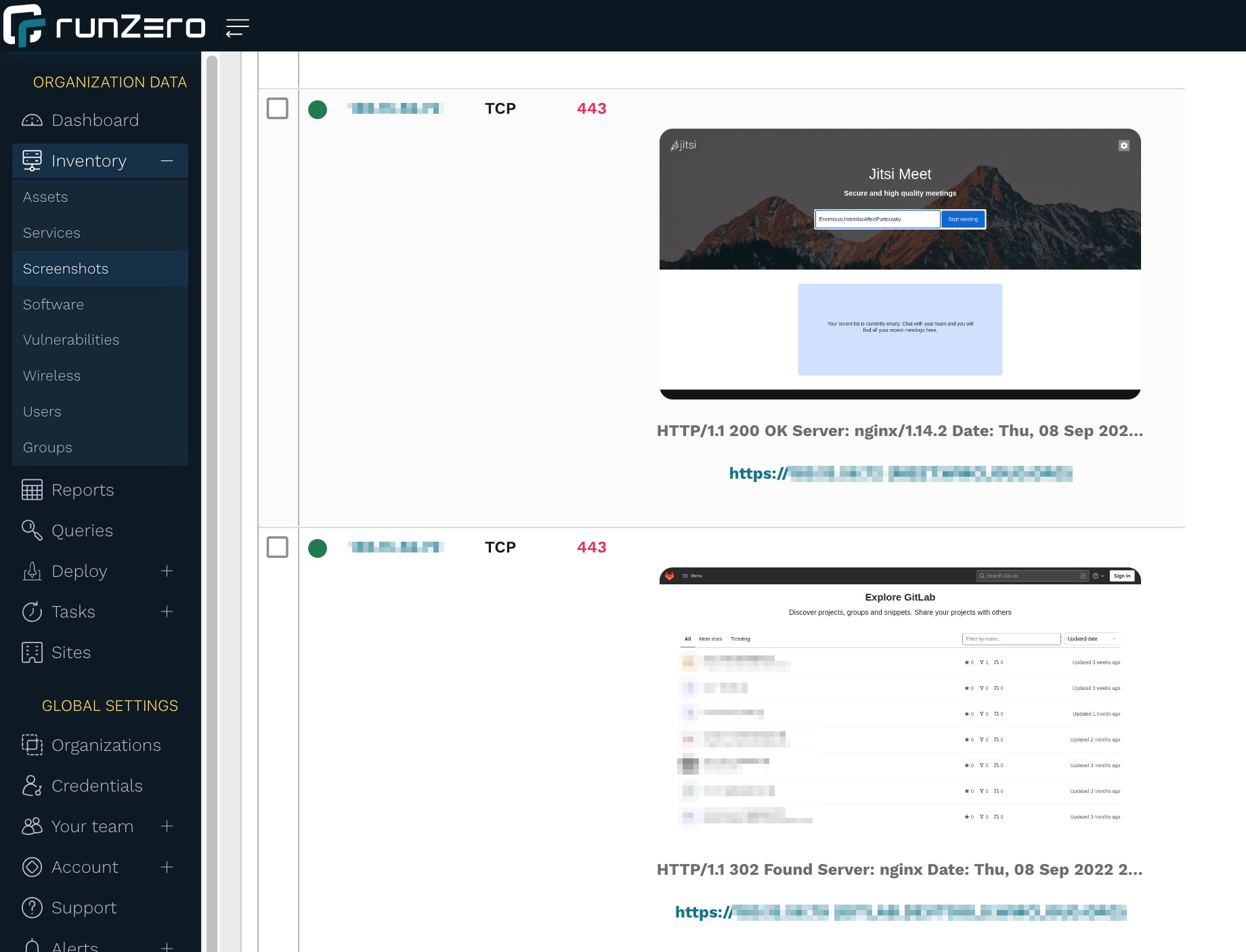1246x952 pixels.
Task: Go to Dashboard
Action: pyautogui.click(x=95, y=121)
